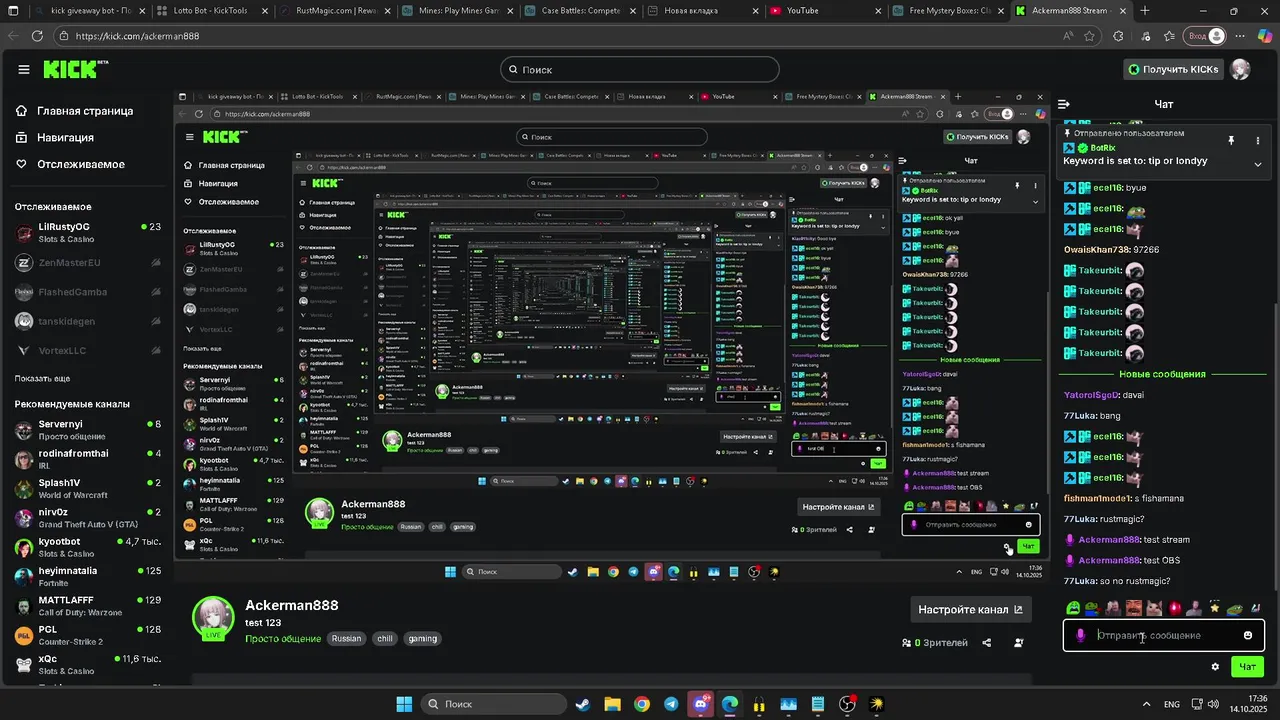Expand followed channels via Показать еще
Screen dimensions: 1280x720
coord(42,379)
